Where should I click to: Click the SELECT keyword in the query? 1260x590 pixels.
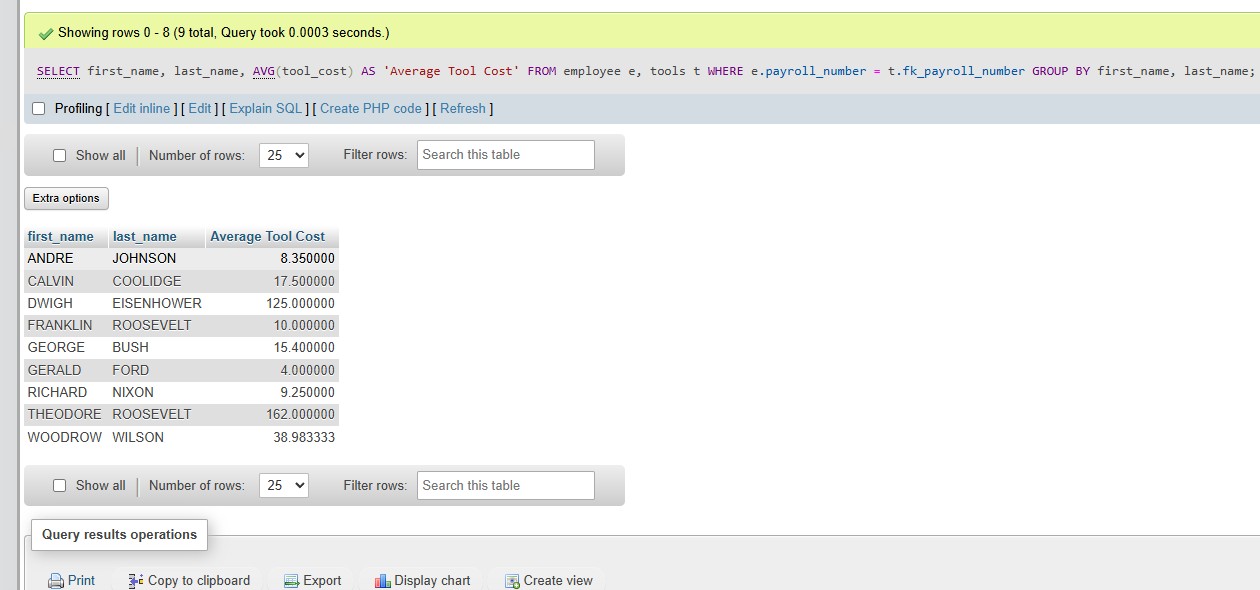(x=58, y=71)
